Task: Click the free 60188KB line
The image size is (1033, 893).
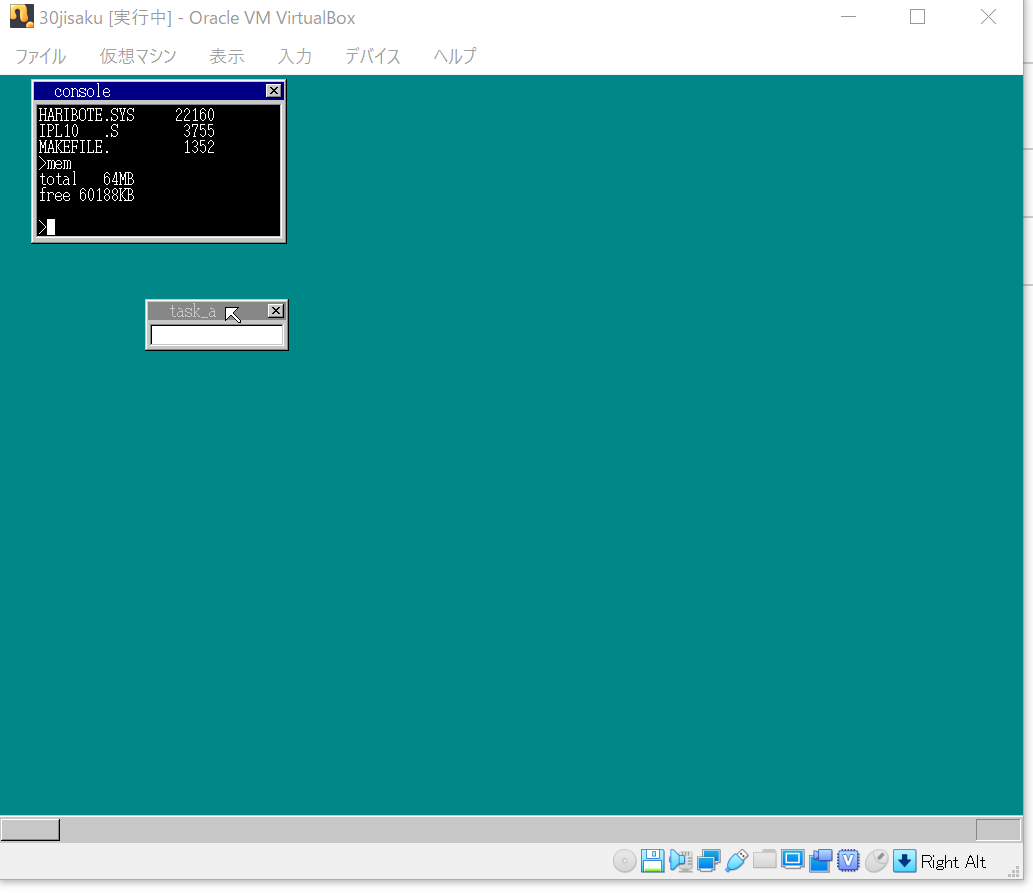Action: pyautogui.click(x=86, y=195)
